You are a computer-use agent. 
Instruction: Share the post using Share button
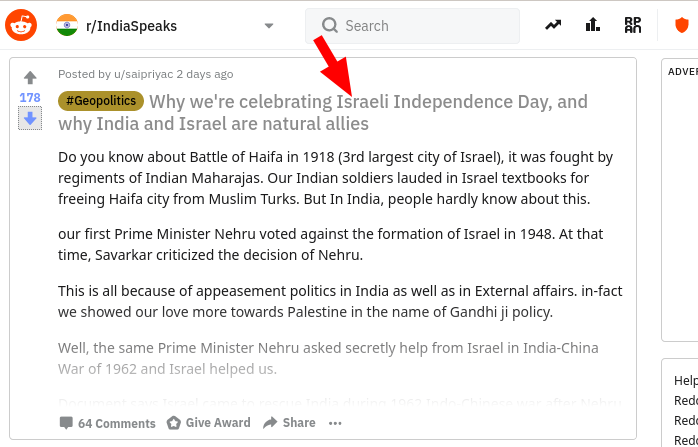[289, 423]
